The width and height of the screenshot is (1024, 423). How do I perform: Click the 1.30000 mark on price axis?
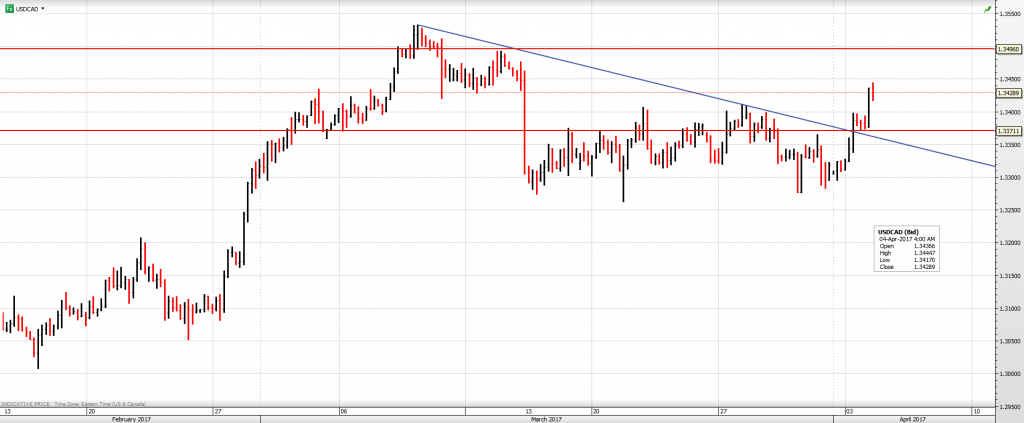1008,373
